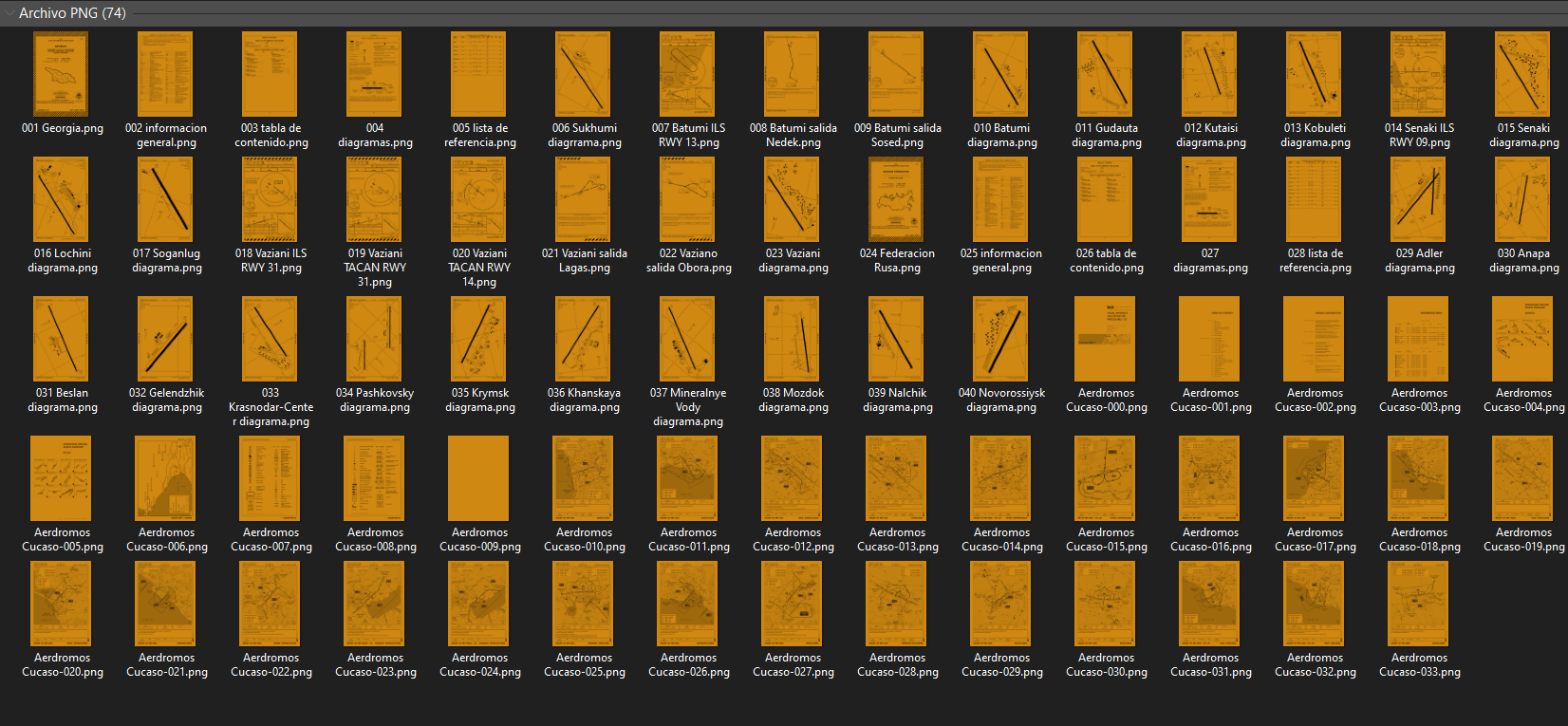Select Aerdromos Cucaso-033.png thumbnail

[x=1418, y=604]
